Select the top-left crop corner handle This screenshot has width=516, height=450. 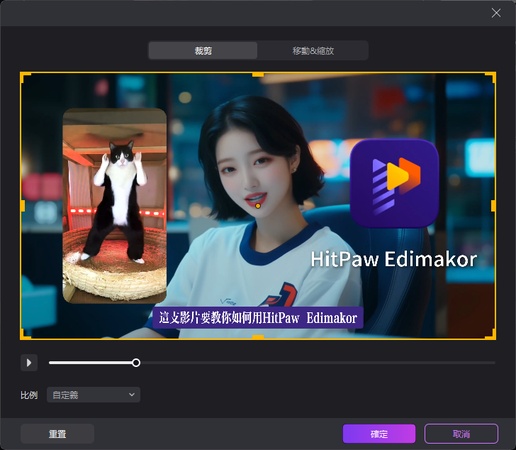[25, 77]
